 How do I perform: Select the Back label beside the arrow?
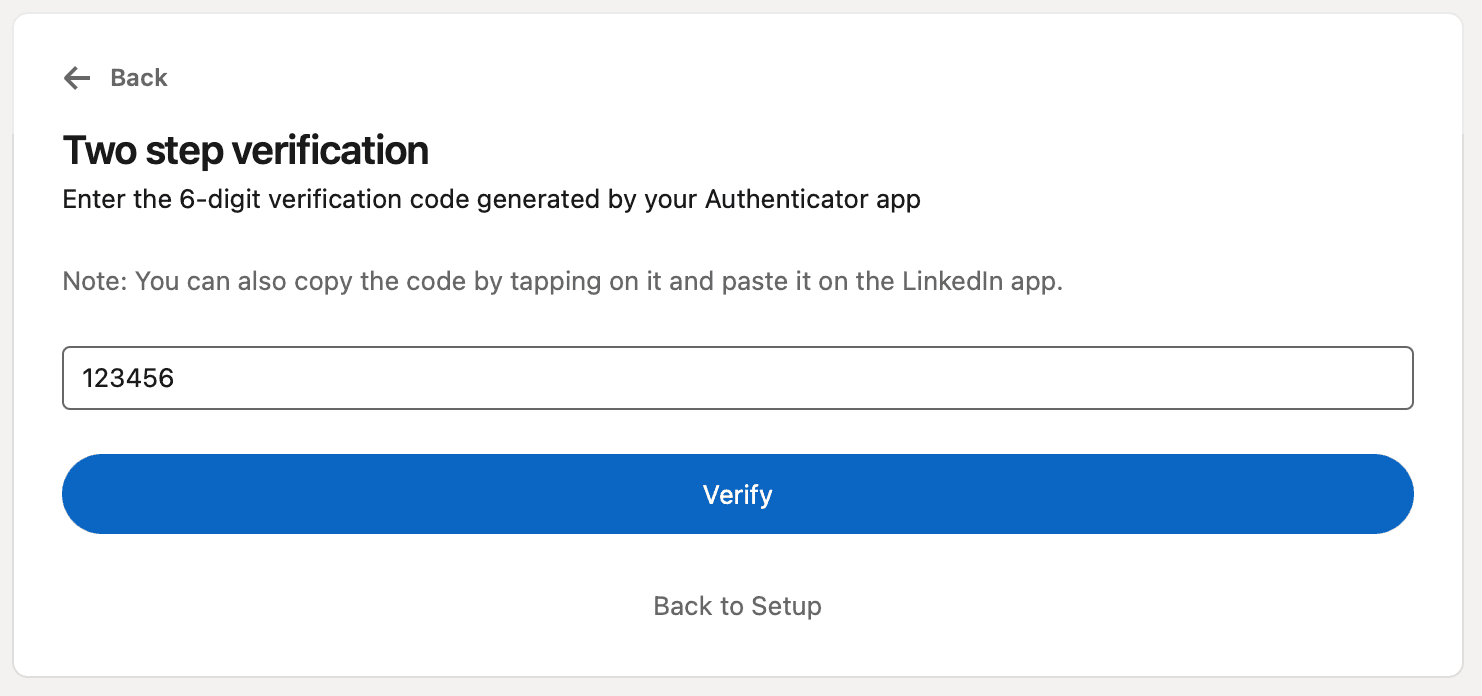click(139, 78)
